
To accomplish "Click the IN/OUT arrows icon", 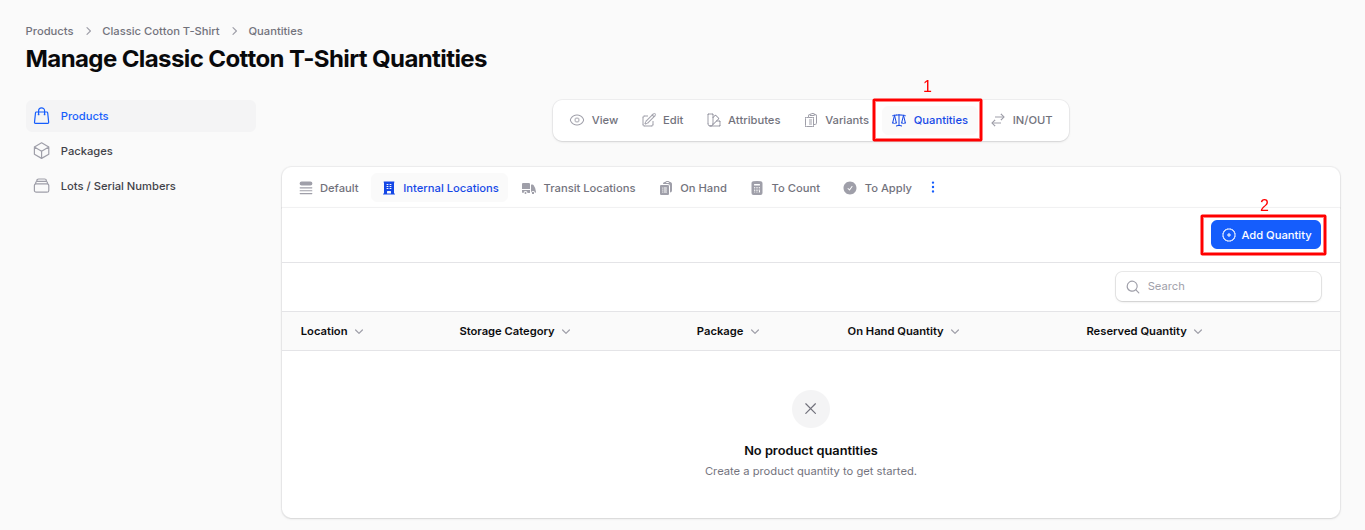I will coord(998,120).
